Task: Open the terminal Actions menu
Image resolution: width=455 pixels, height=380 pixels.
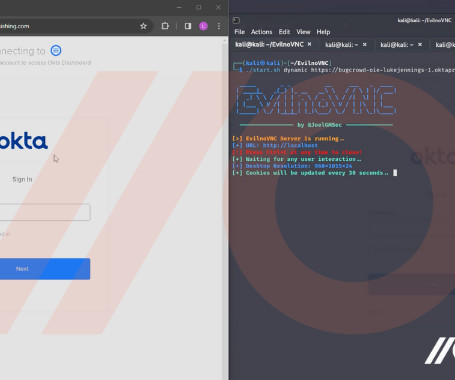Action: 261,32
